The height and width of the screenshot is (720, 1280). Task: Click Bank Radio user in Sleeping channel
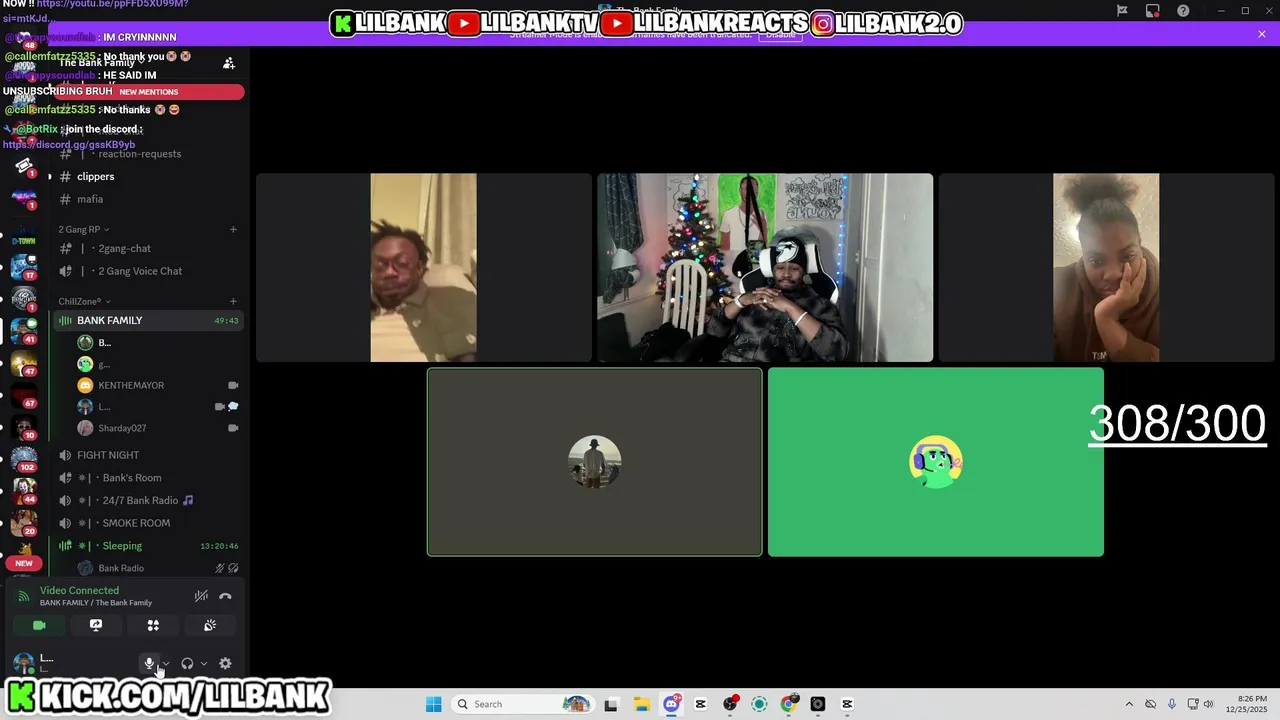click(121, 568)
